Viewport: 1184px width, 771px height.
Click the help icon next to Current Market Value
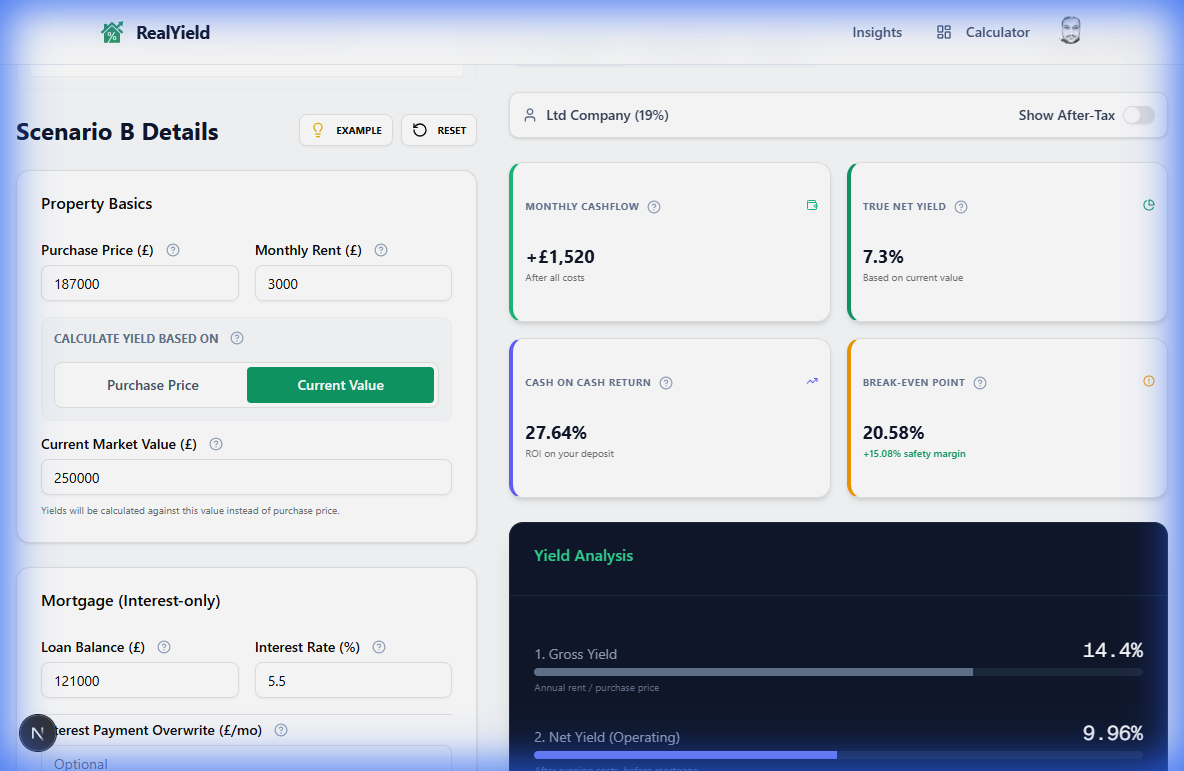pos(215,444)
